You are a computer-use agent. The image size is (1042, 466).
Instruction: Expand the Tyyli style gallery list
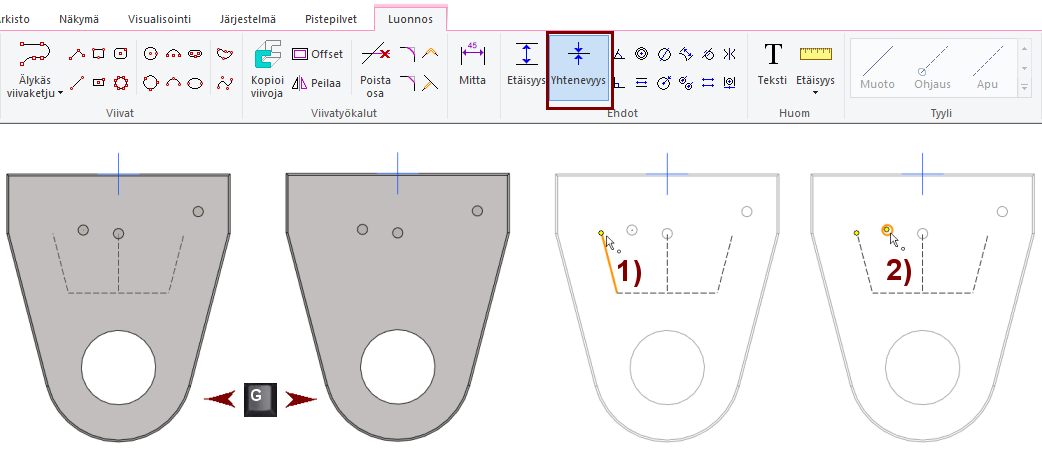[1024, 89]
